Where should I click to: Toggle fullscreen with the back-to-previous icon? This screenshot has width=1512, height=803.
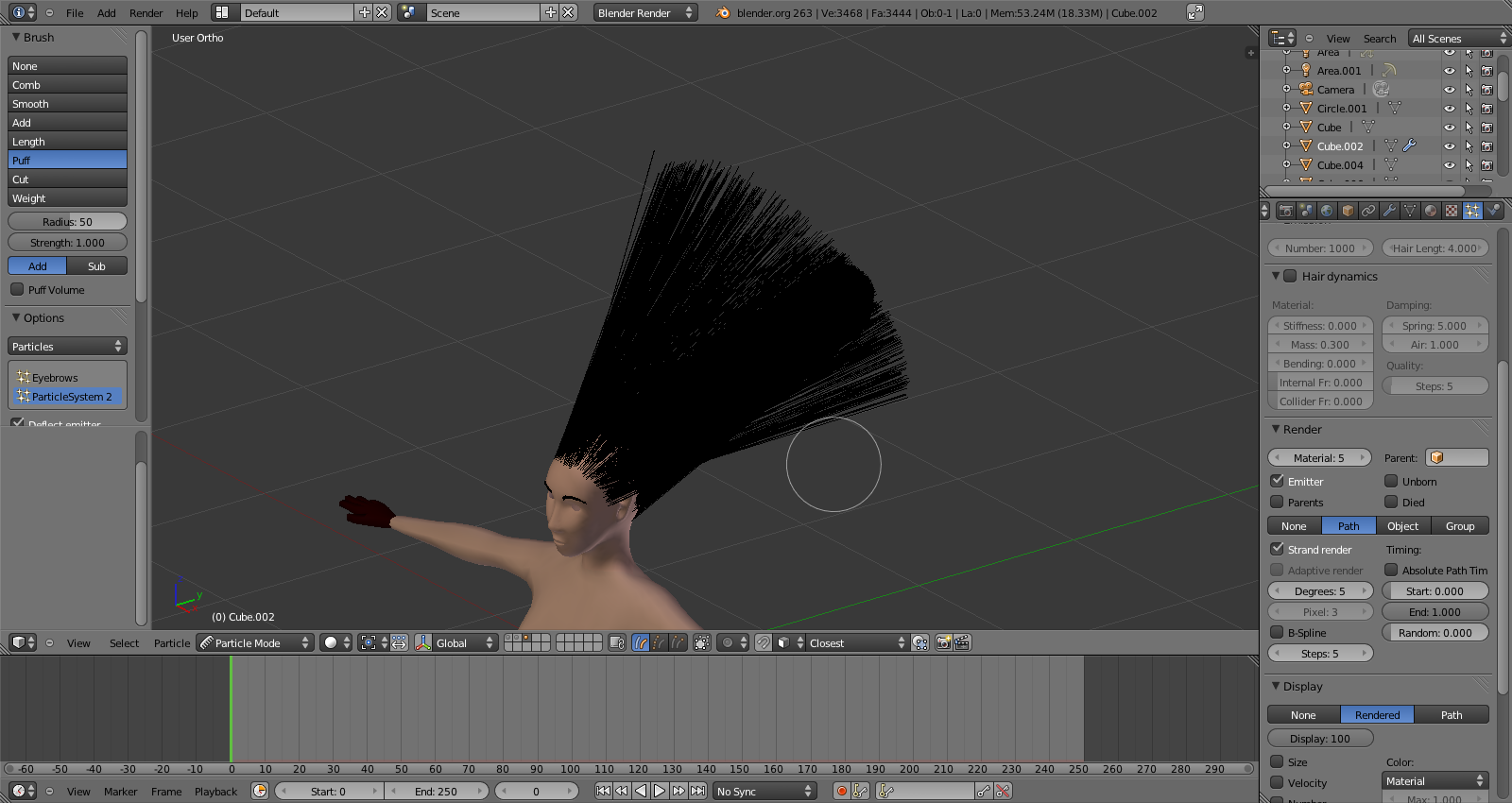point(1195,12)
